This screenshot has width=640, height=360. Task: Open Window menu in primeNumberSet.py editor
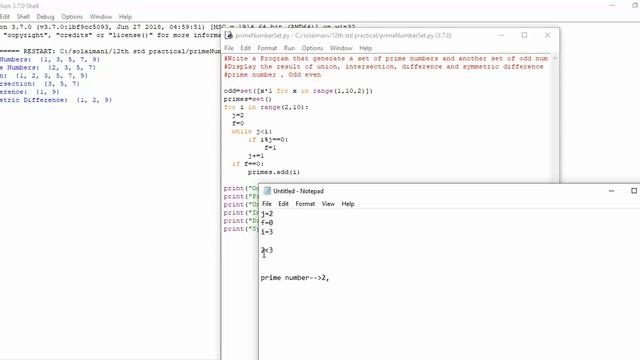(341, 48)
